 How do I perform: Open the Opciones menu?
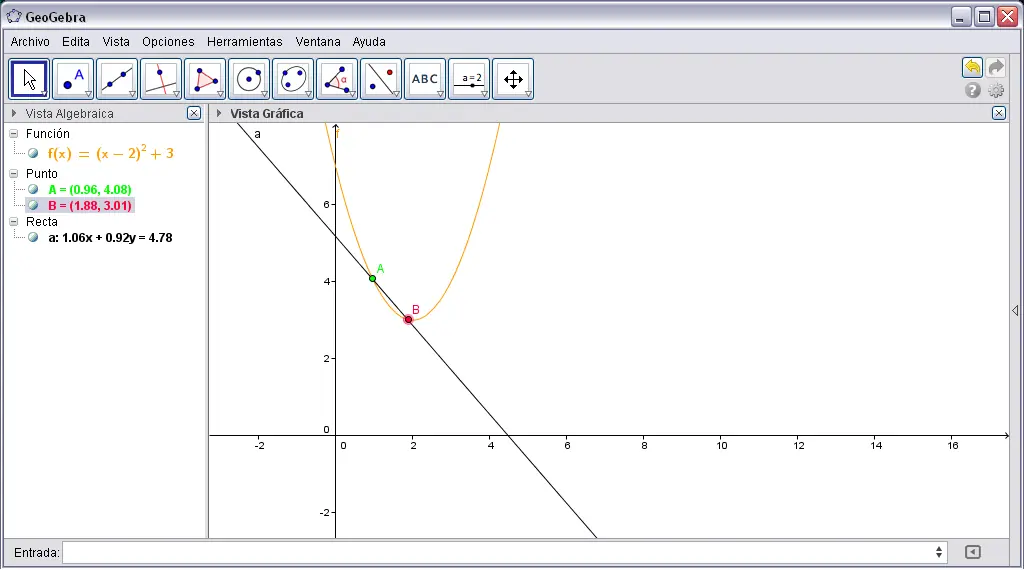(x=168, y=42)
